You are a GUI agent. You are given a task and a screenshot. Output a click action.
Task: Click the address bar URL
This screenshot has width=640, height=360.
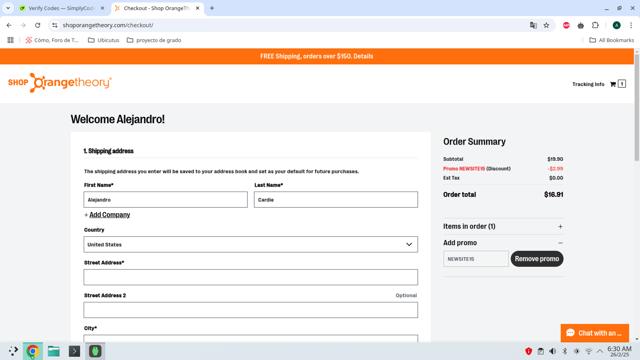pos(108,25)
